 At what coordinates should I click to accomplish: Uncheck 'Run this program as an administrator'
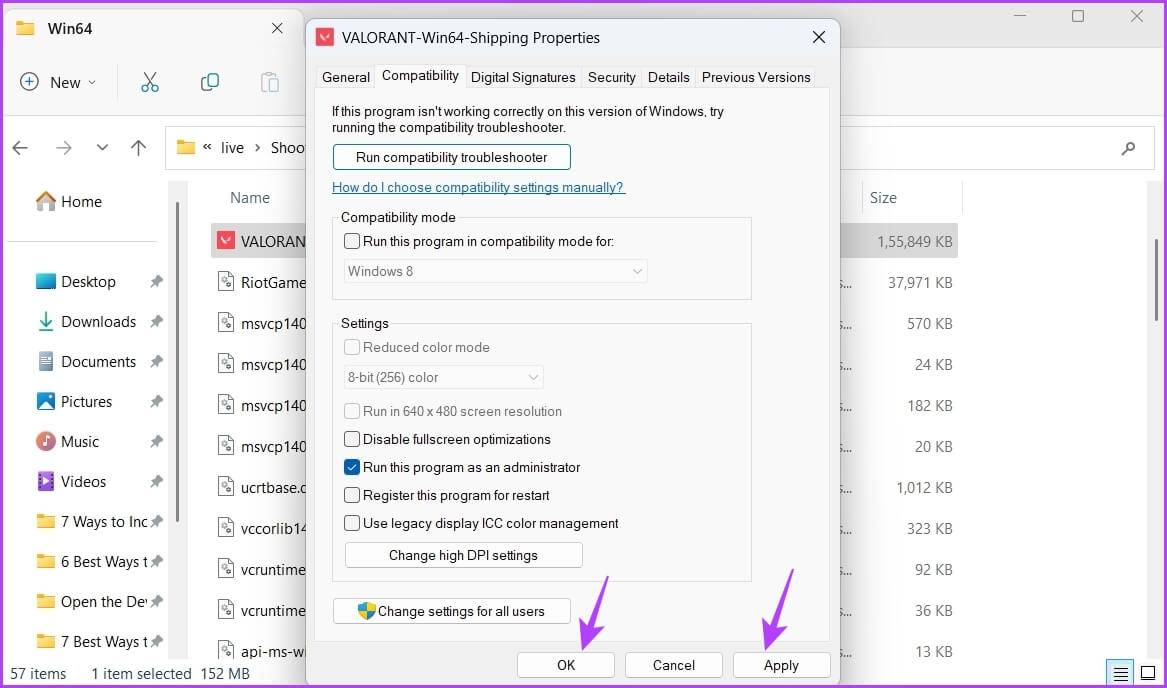(x=352, y=467)
